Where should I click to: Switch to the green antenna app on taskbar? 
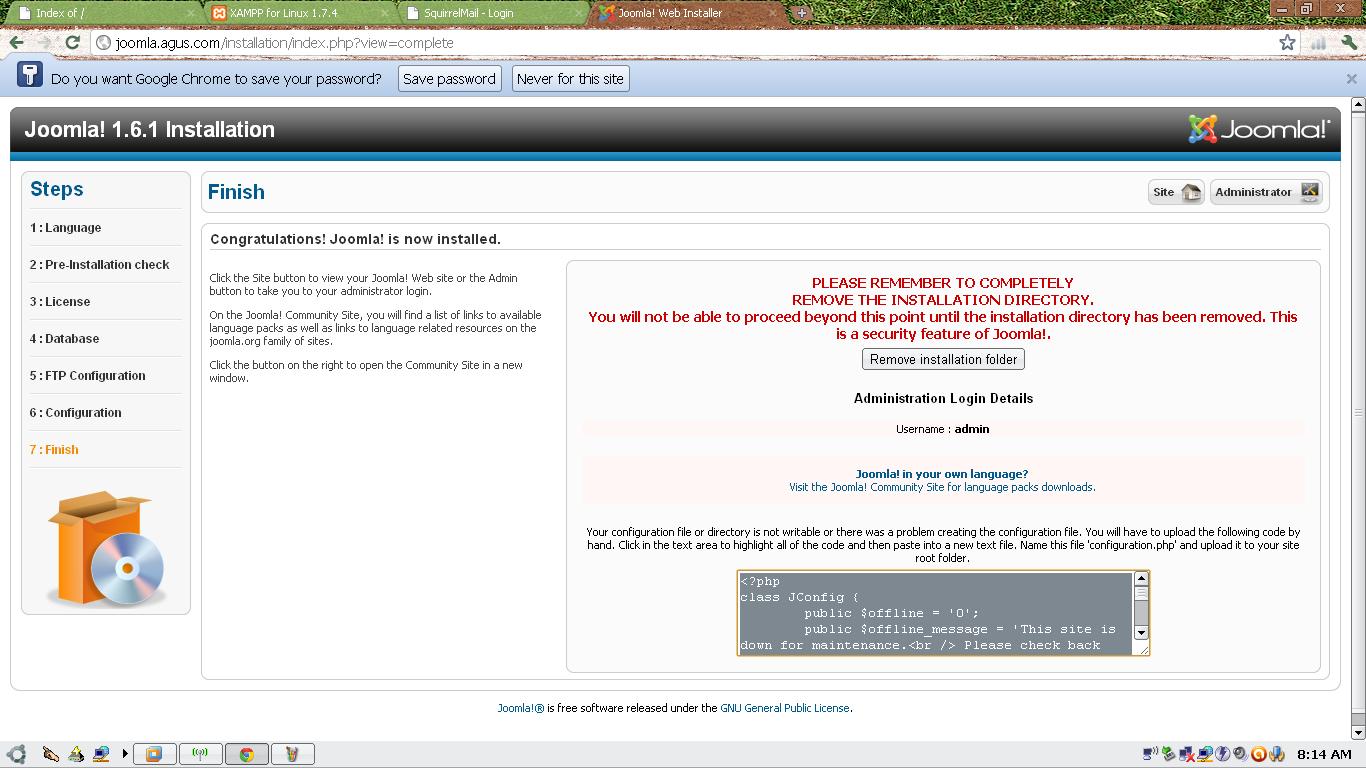pos(200,754)
